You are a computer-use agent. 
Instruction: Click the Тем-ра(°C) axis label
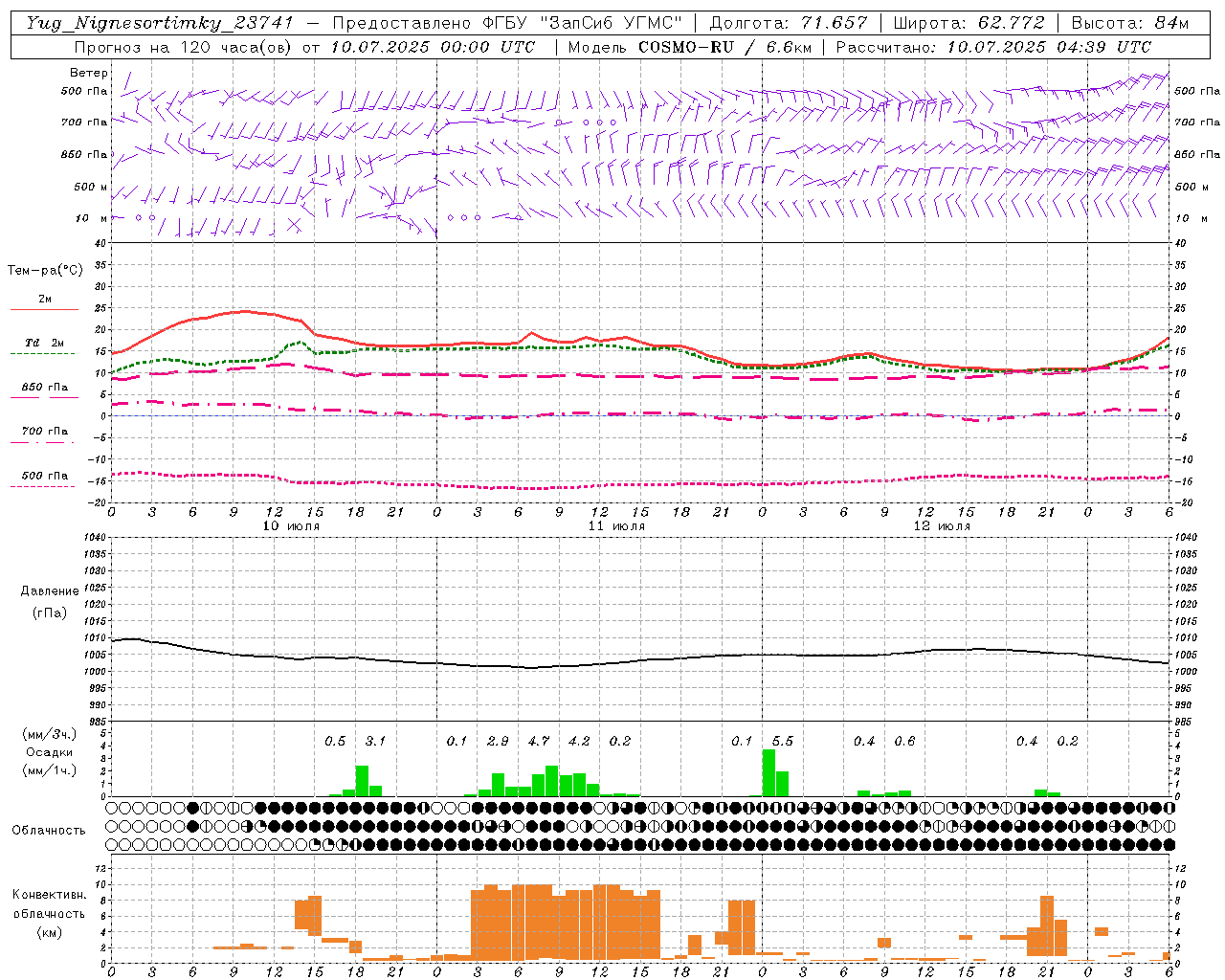point(45,271)
